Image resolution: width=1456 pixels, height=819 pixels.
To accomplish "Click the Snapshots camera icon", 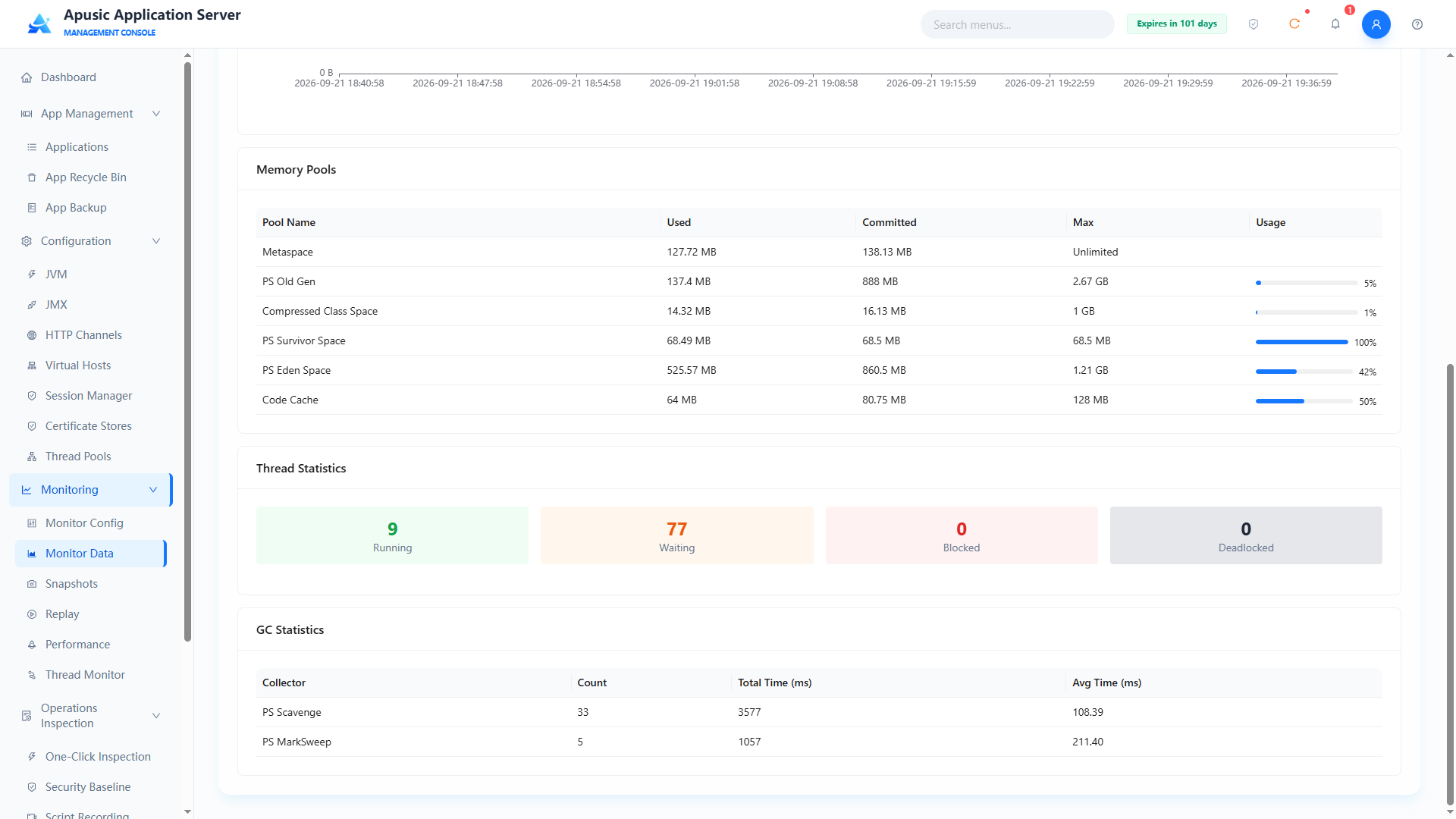I will coord(32,584).
